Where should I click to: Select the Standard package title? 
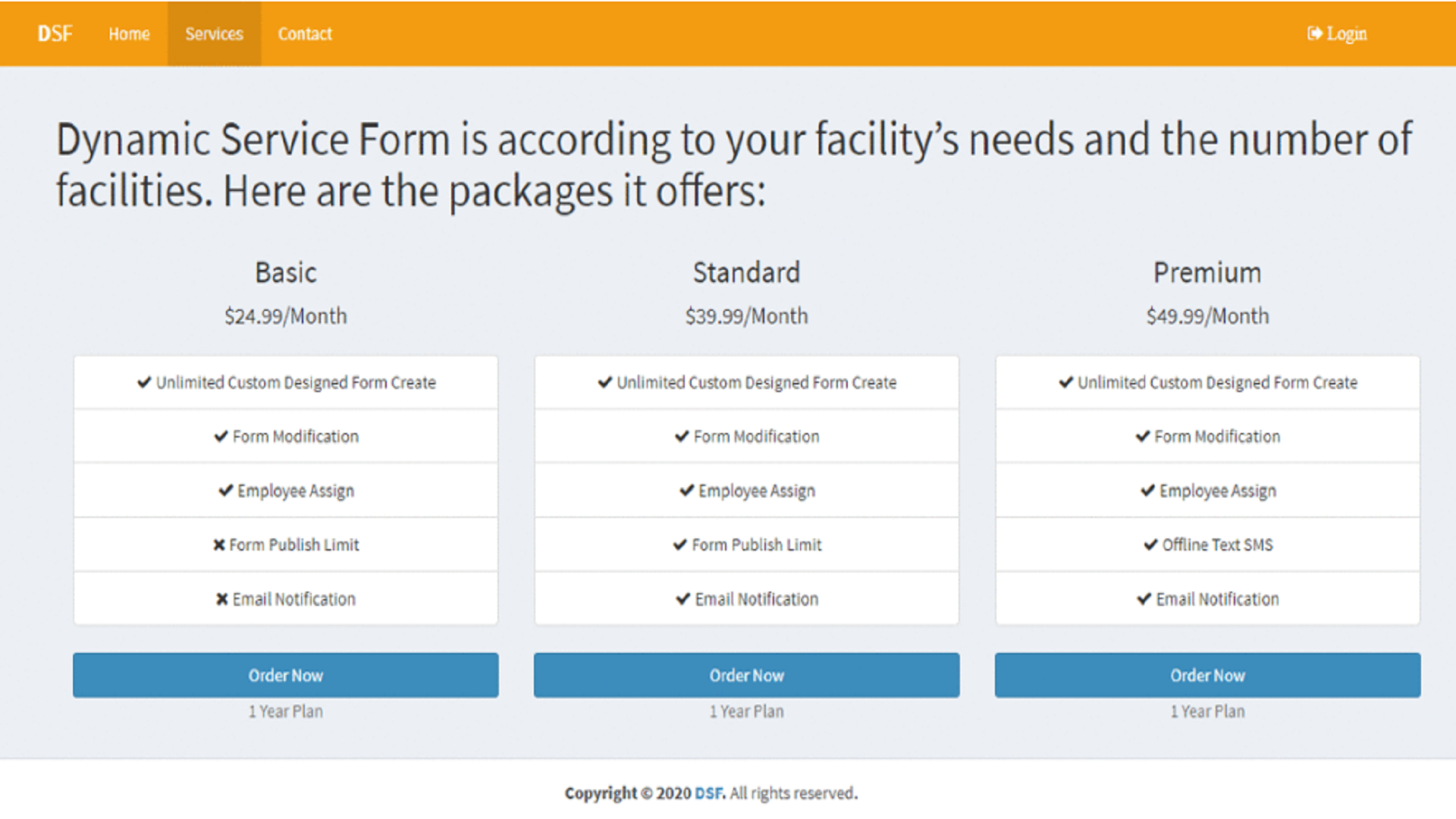pos(747,273)
